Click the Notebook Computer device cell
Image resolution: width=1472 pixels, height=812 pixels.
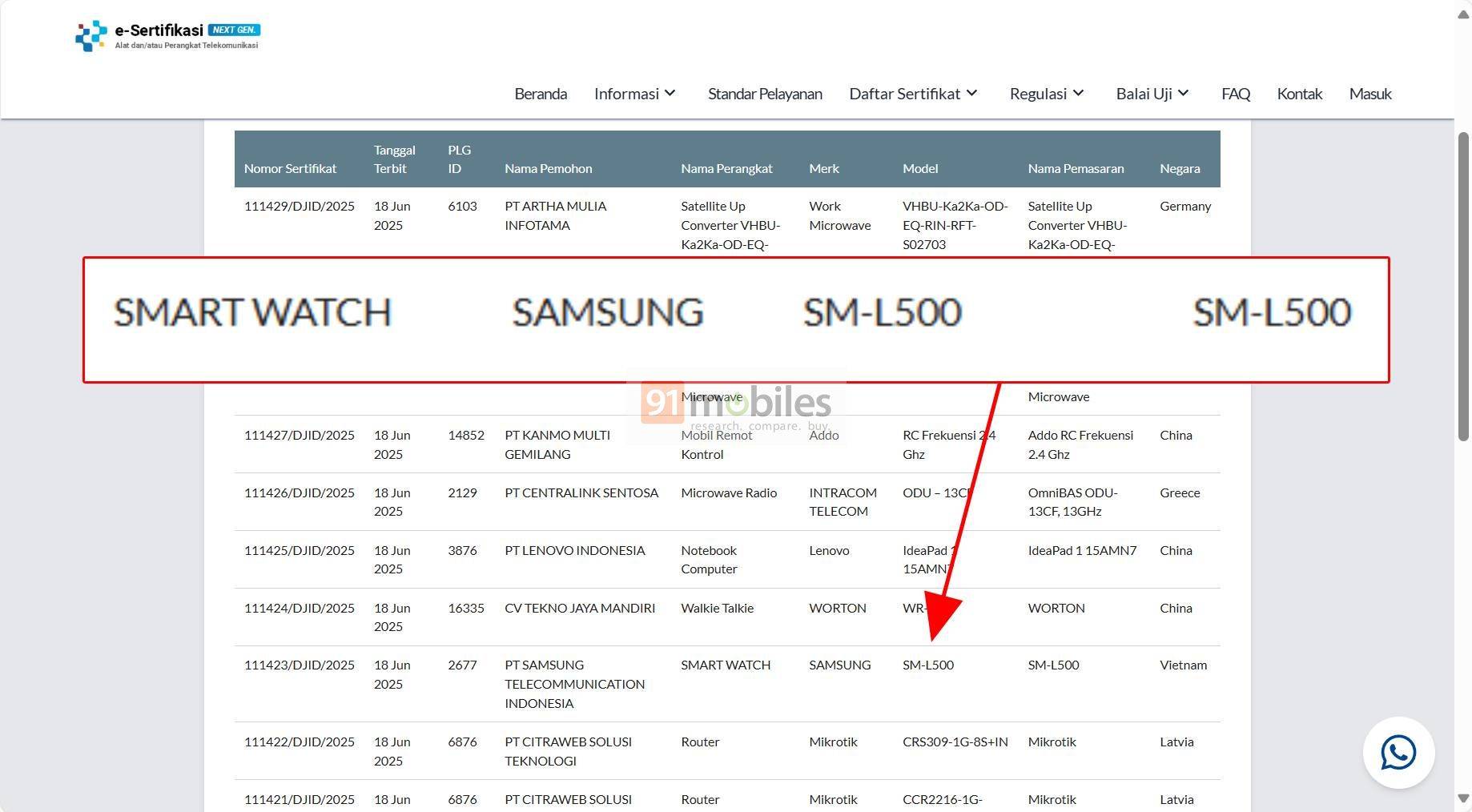pyautogui.click(x=709, y=560)
